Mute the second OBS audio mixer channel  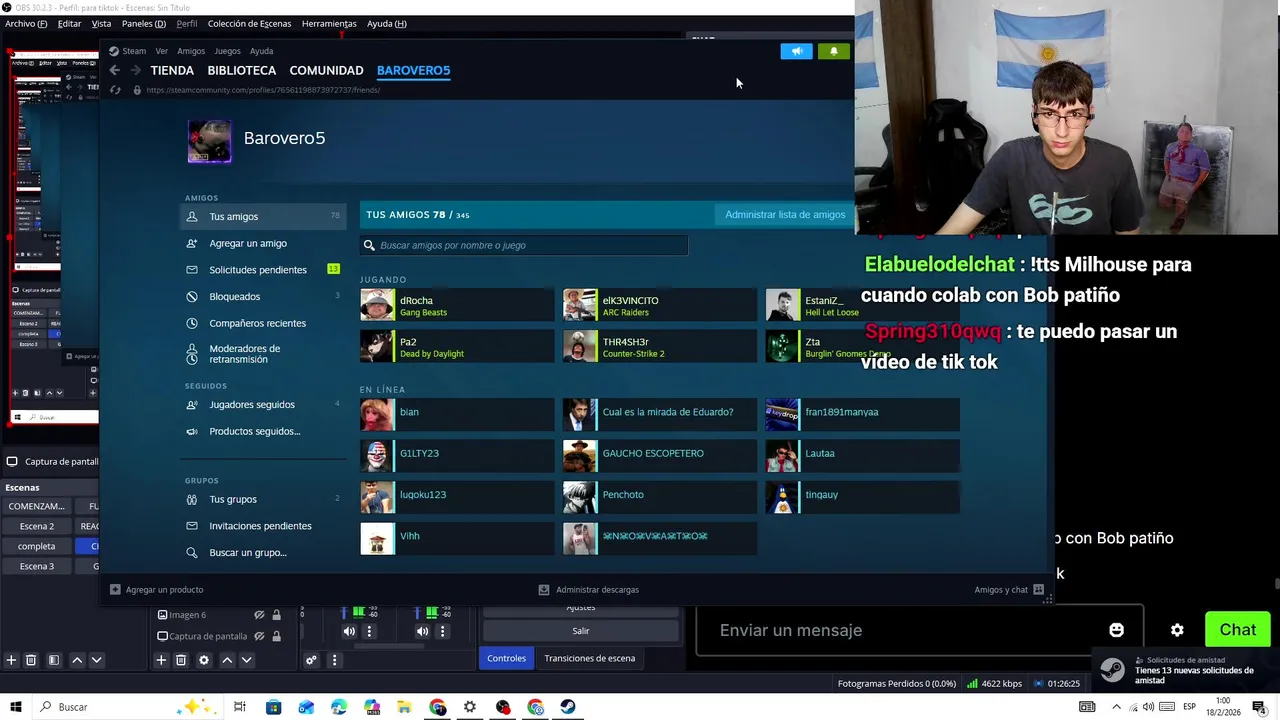(x=422, y=631)
